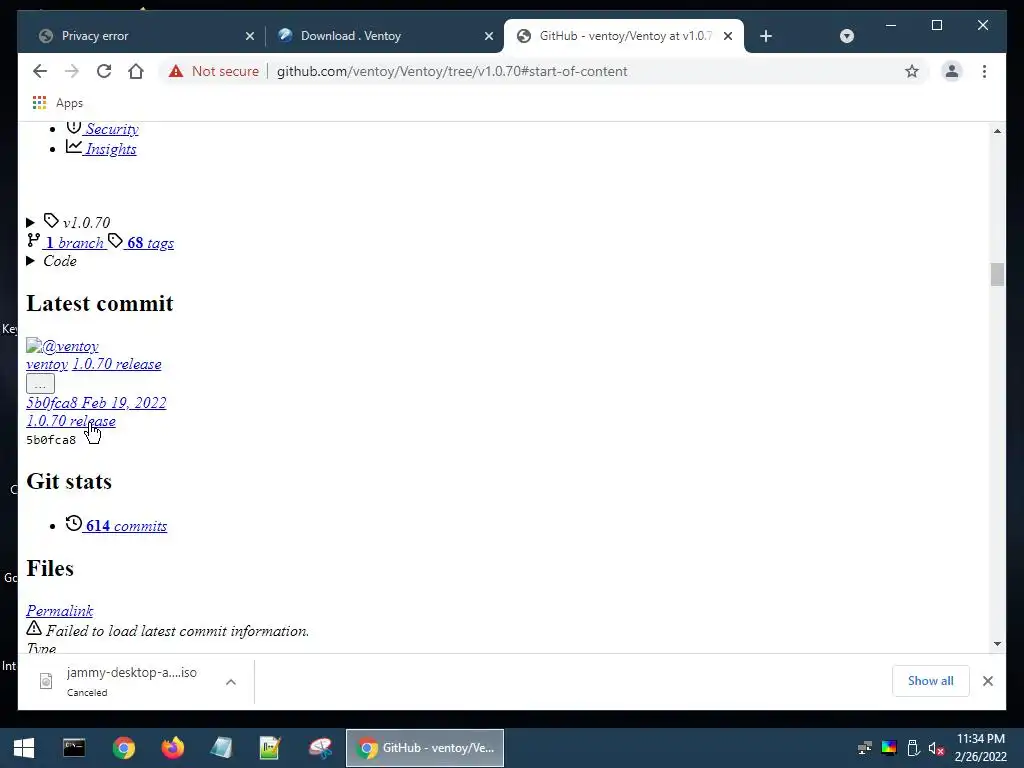
Task: Close the Privacy error tab
Action: click(x=249, y=36)
